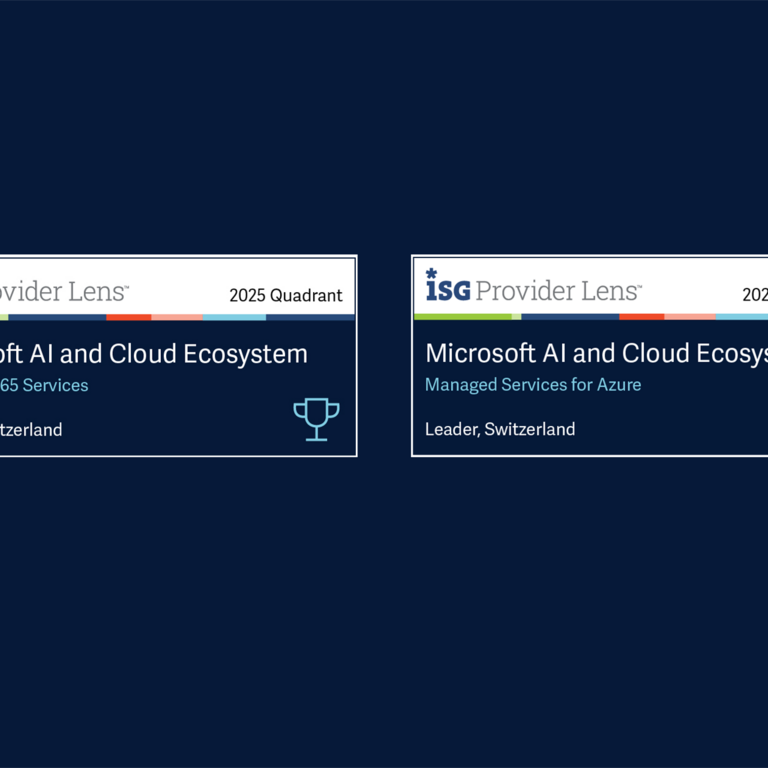Screen dimensions: 768x768
Task: Click the partial "ovider Lens" wordmark on the left badge
Action: [x=63, y=291]
